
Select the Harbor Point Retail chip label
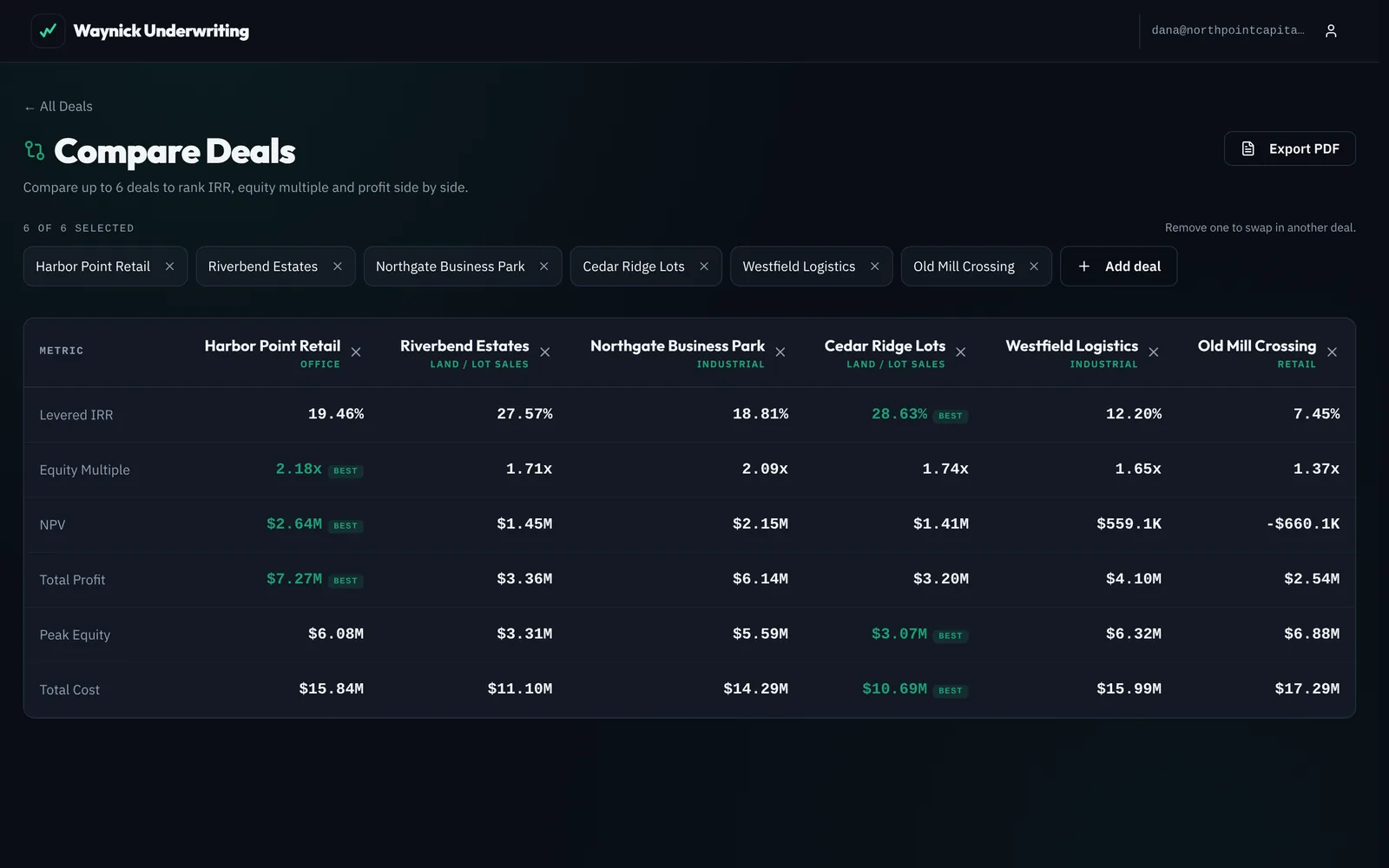pyautogui.click(x=93, y=266)
